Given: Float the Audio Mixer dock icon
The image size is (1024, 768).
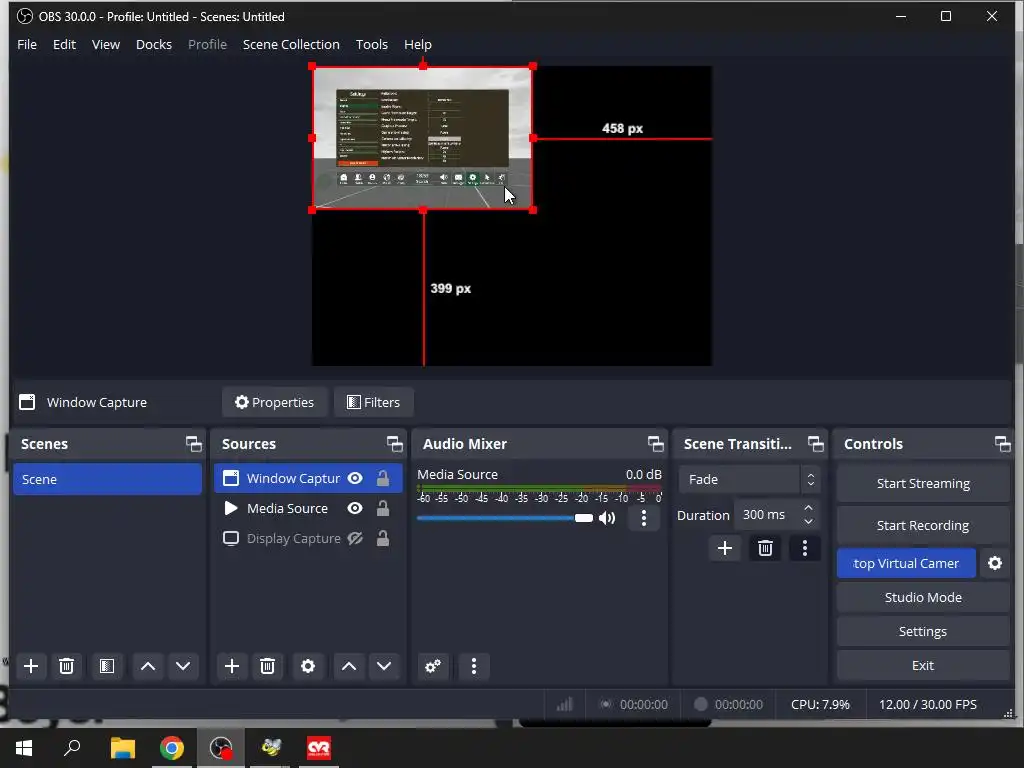Looking at the screenshot, I should [x=656, y=444].
